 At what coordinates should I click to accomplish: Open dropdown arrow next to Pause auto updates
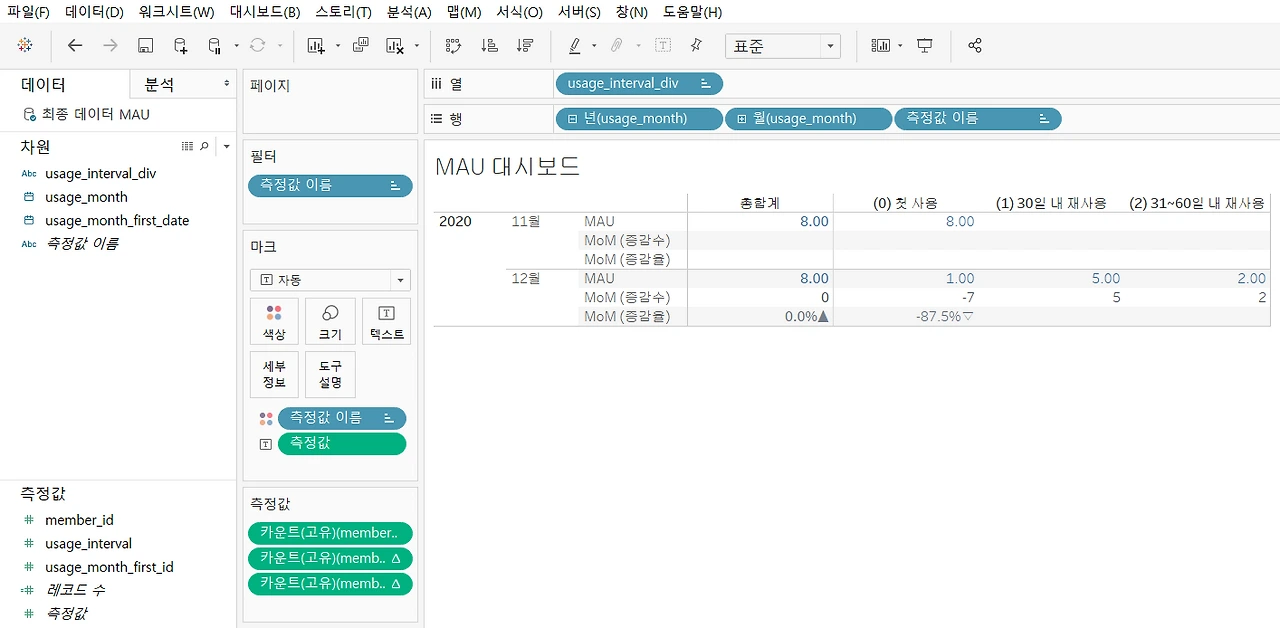(x=236, y=46)
